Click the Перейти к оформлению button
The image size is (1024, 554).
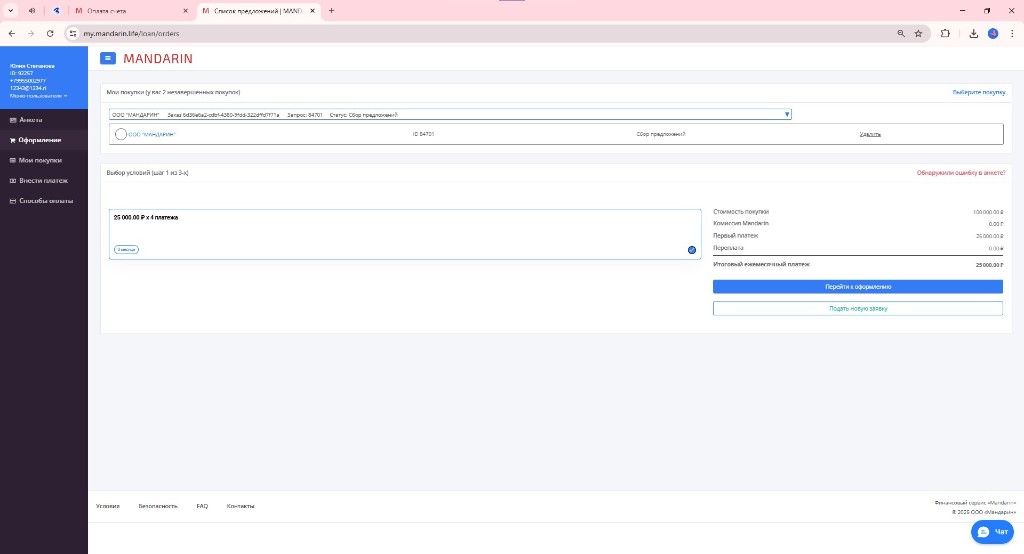[857, 287]
